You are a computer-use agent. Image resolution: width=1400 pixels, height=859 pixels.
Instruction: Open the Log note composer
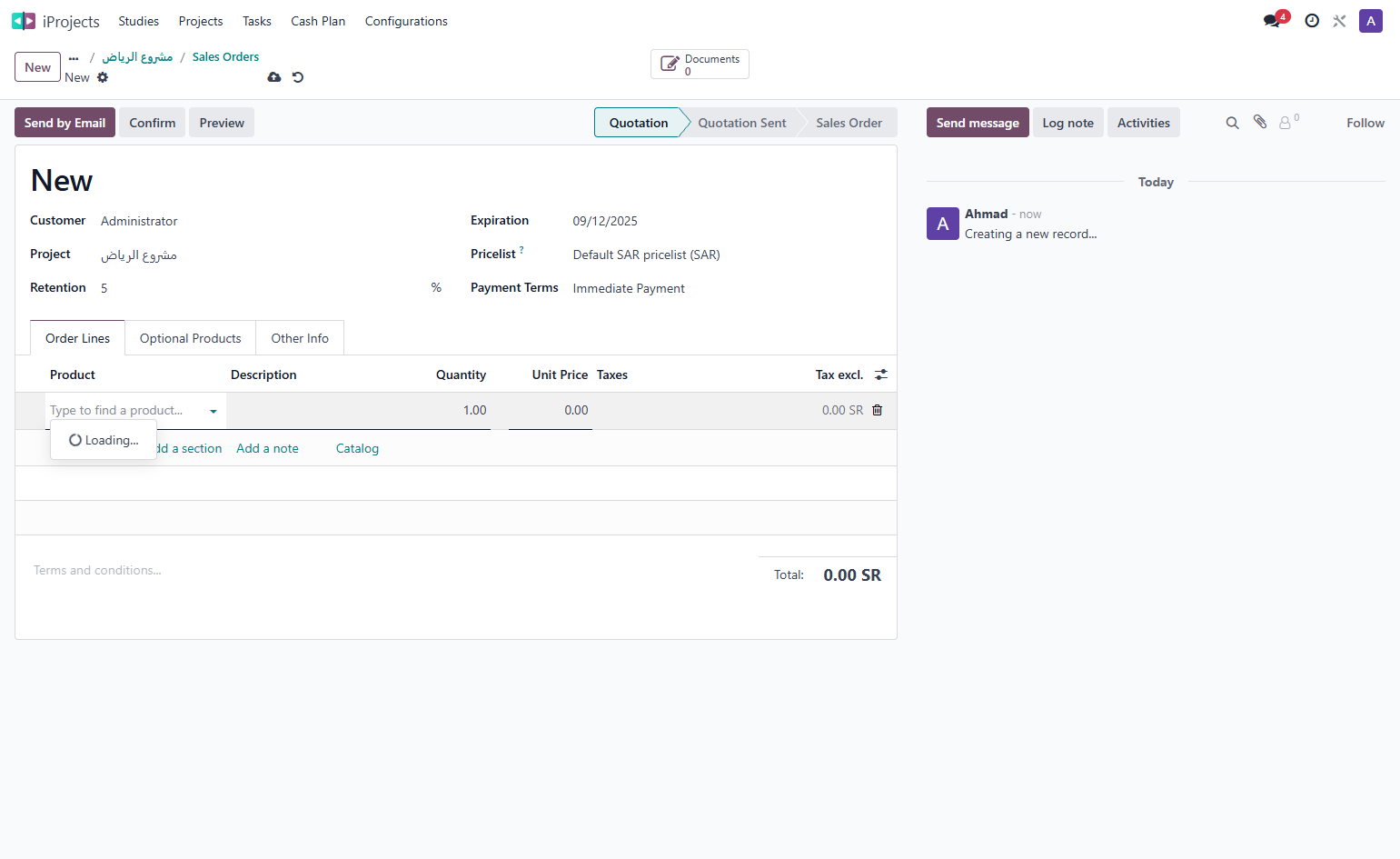click(1068, 123)
